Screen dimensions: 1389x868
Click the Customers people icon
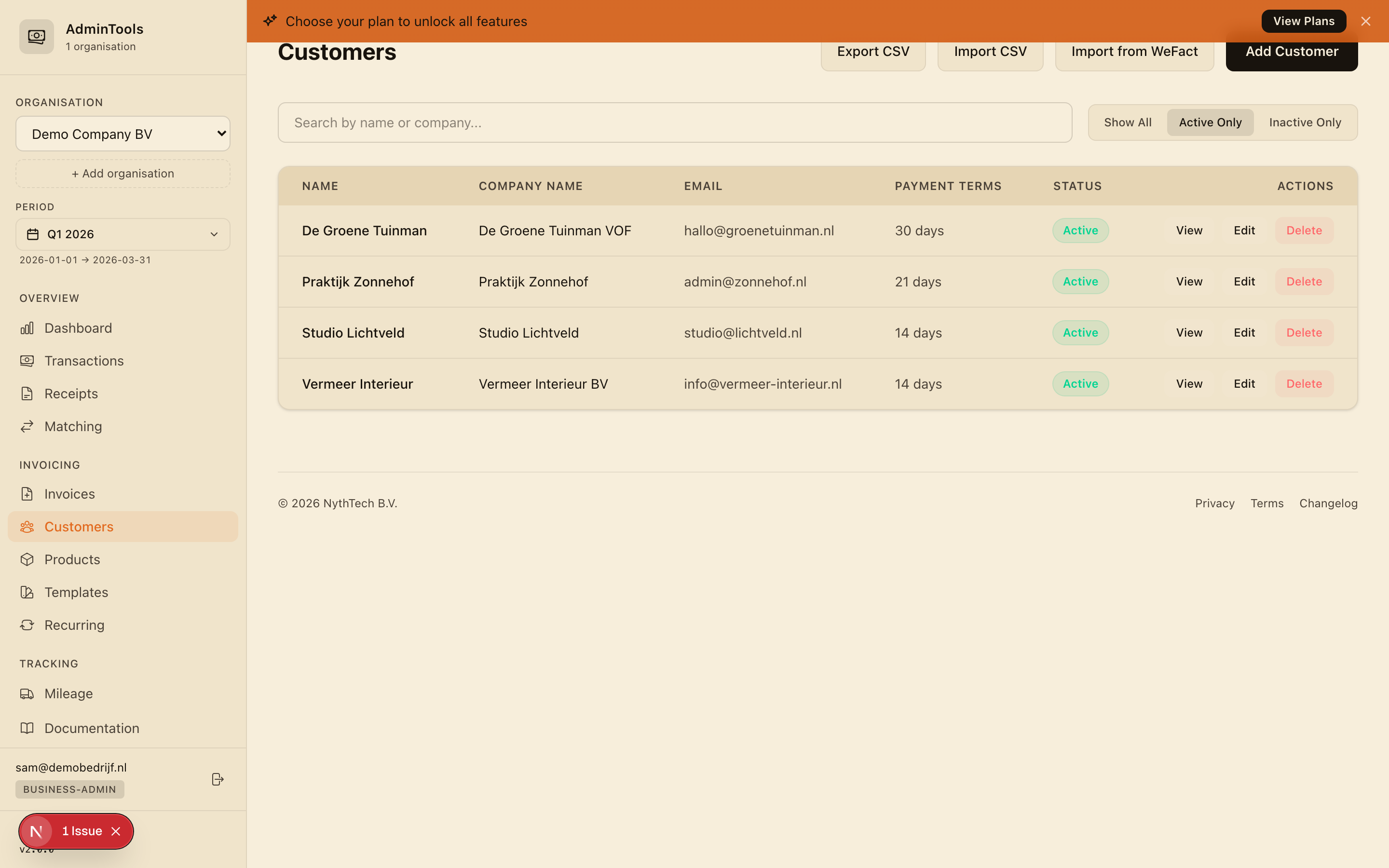point(27,527)
